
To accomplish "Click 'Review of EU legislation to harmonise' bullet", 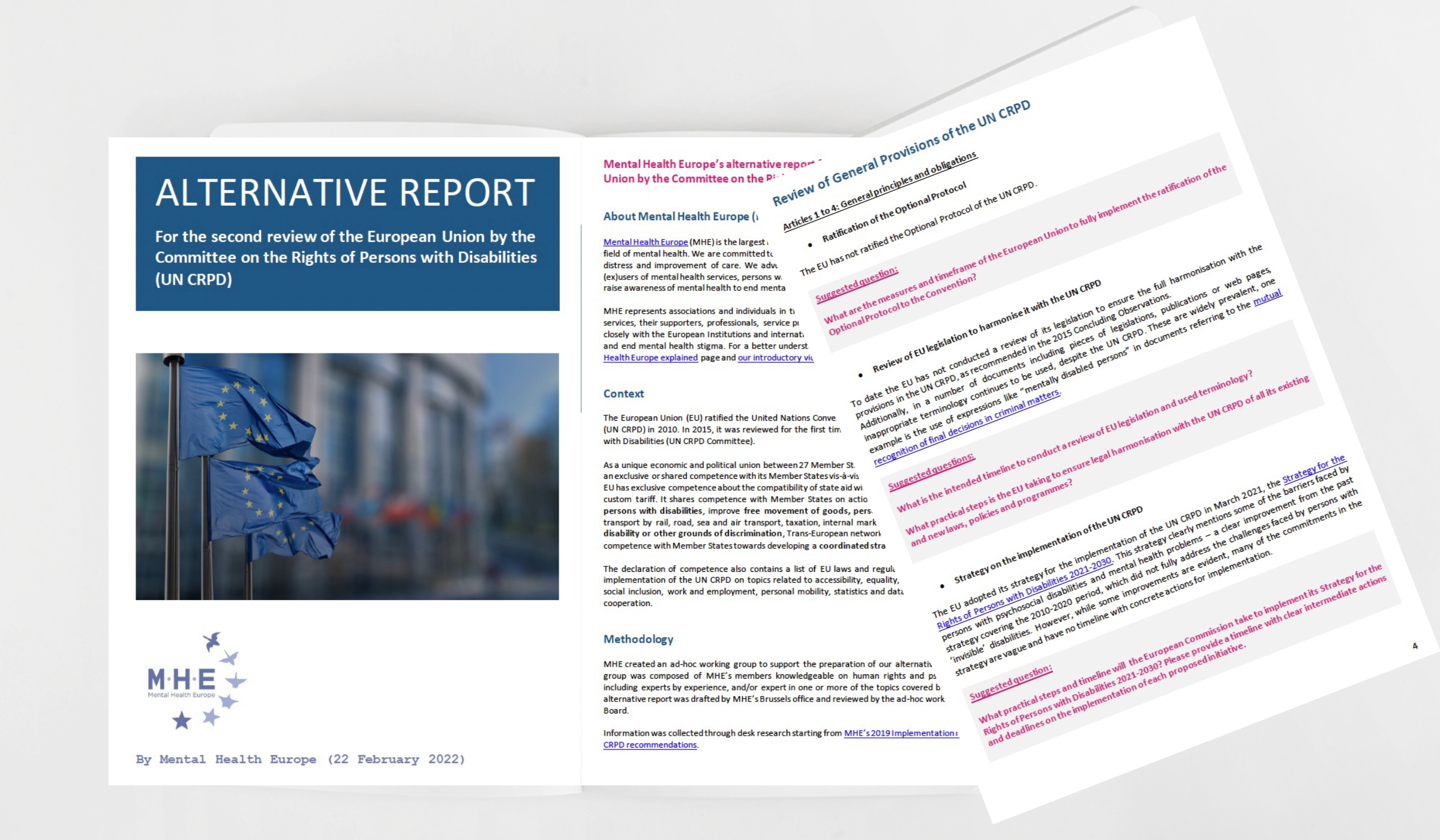I will point(986,325).
